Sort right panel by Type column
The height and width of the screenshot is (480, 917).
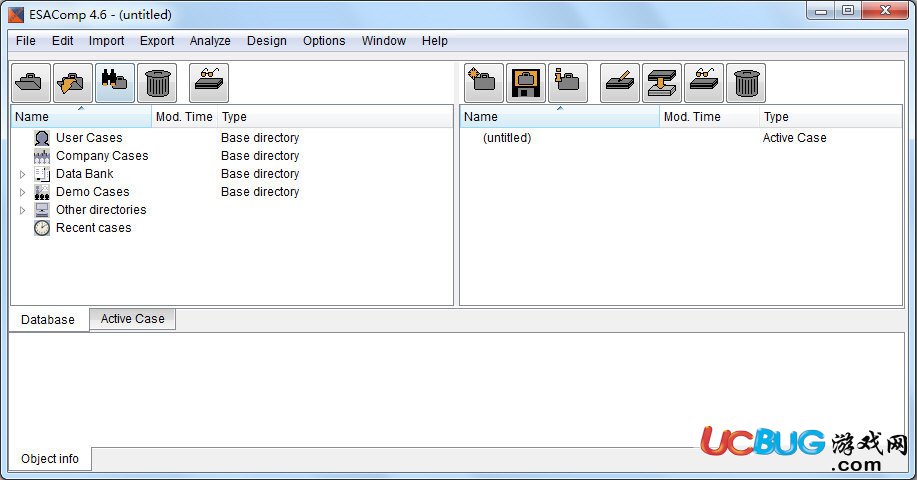coord(830,117)
